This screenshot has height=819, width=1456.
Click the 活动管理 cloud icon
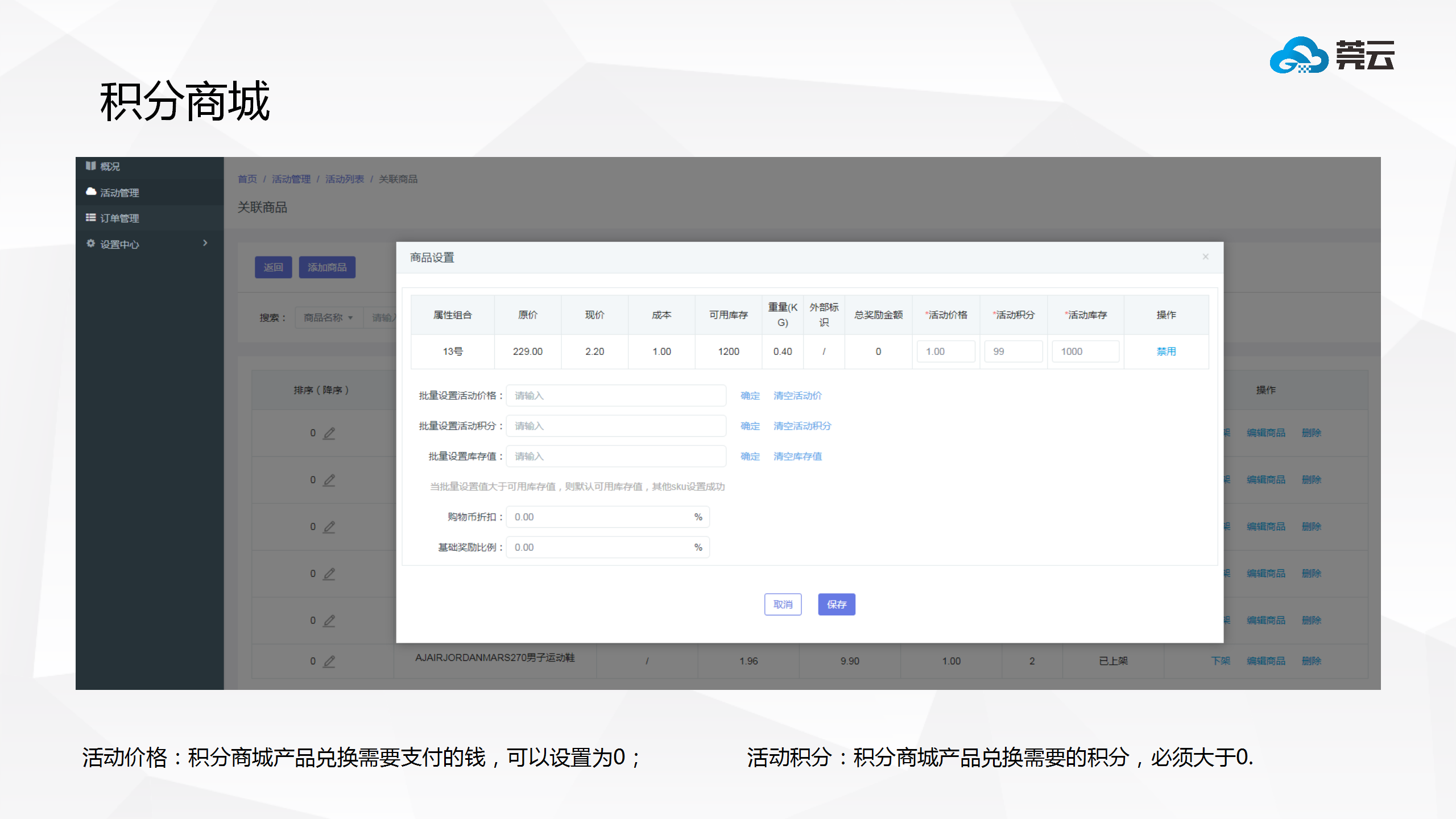pyautogui.click(x=90, y=192)
